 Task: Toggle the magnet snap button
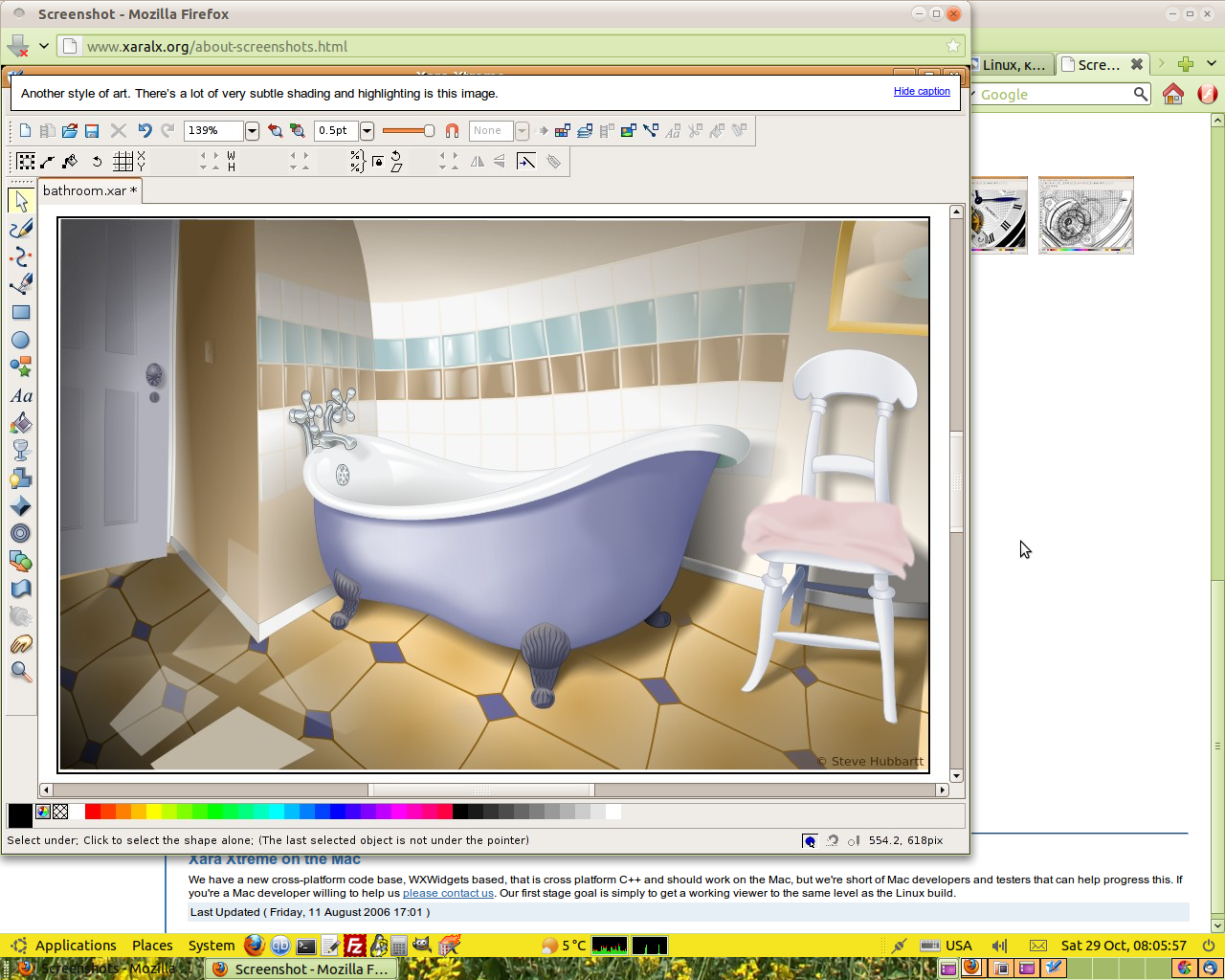tap(453, 131)
